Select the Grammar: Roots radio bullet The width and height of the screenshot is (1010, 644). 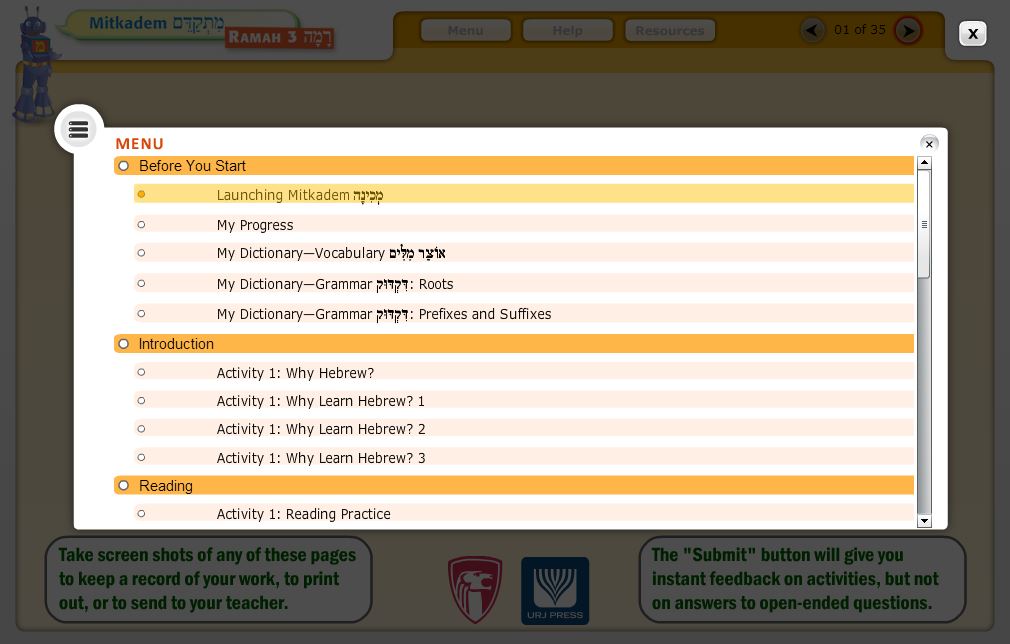click(x=141, y=283)
